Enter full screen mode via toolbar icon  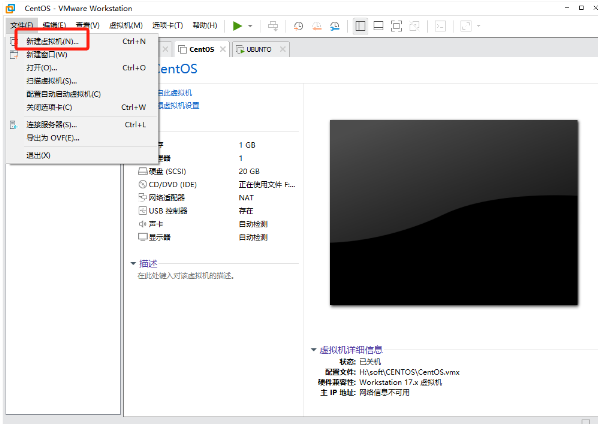396,26
